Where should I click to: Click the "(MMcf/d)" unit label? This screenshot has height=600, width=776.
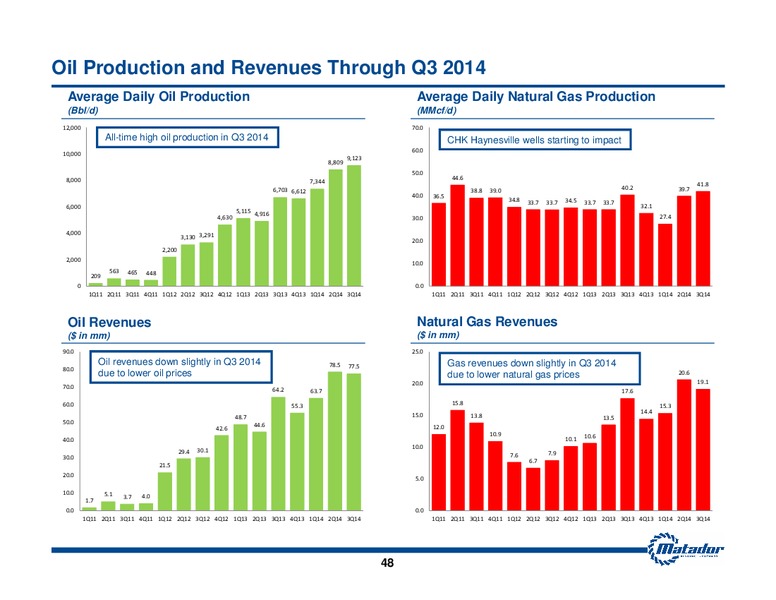[x=436, y=110]
